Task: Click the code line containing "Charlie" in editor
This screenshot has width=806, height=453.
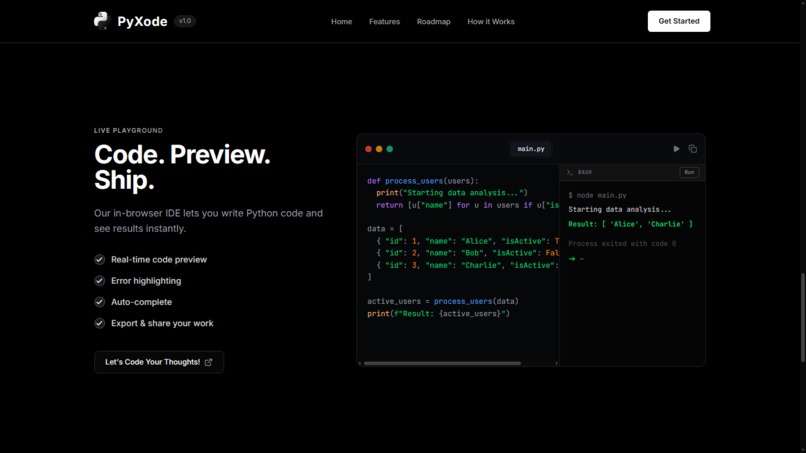Action: tap(467, 265)
